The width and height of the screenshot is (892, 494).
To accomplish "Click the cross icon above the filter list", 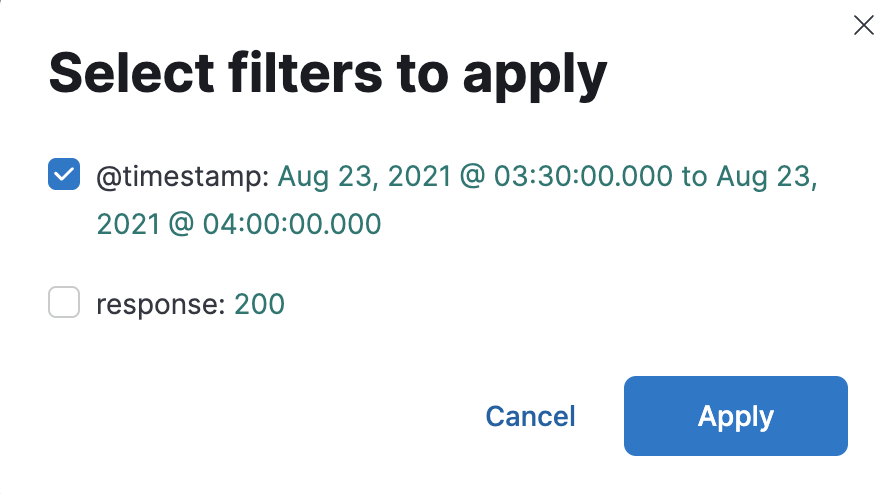I will click(x=864, y=25).
